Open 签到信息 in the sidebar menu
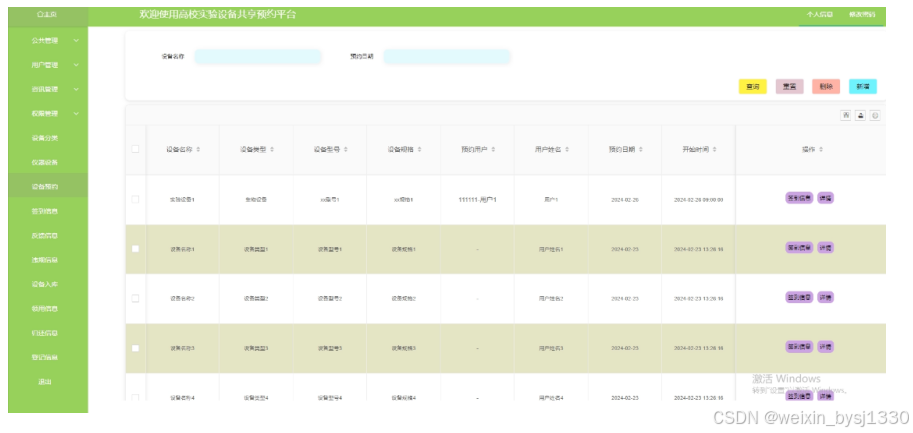 (x=45, y=211)
